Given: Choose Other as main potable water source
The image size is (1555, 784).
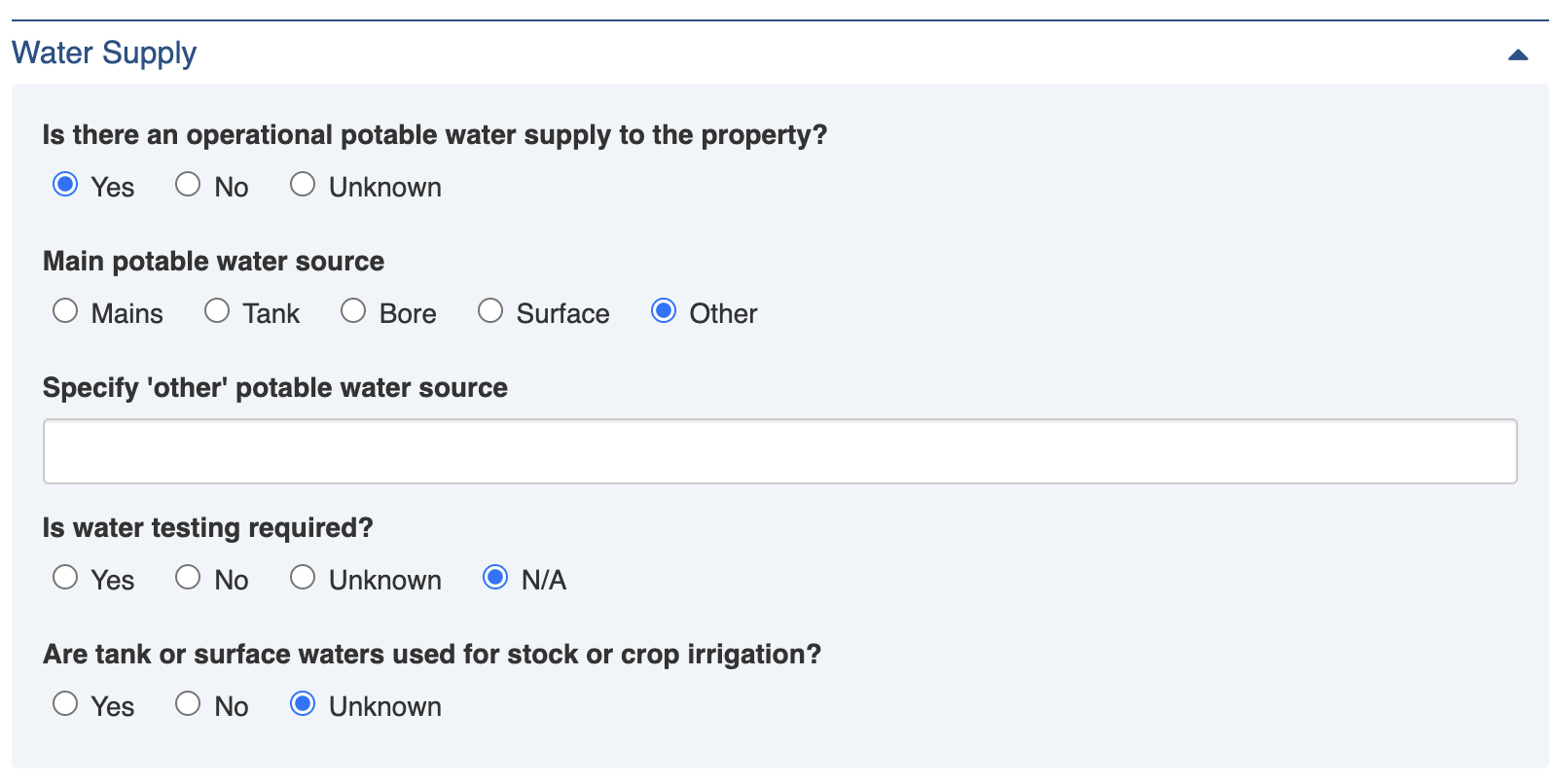Looking at the screenshot, I should tap(664, 311).
